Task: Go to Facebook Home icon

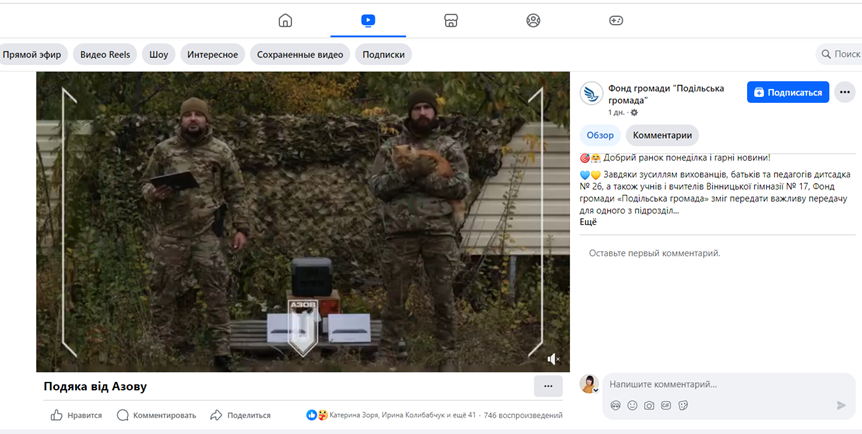Action: 285,20
